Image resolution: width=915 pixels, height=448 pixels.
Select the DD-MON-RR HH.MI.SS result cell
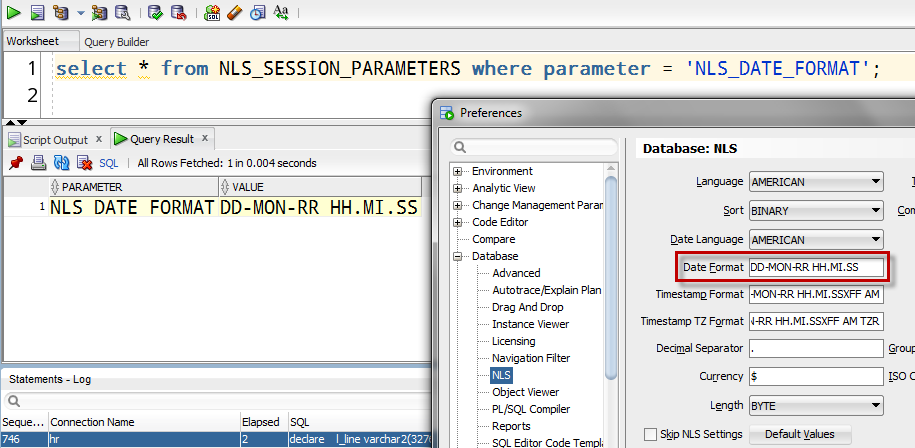click(319, 208)
